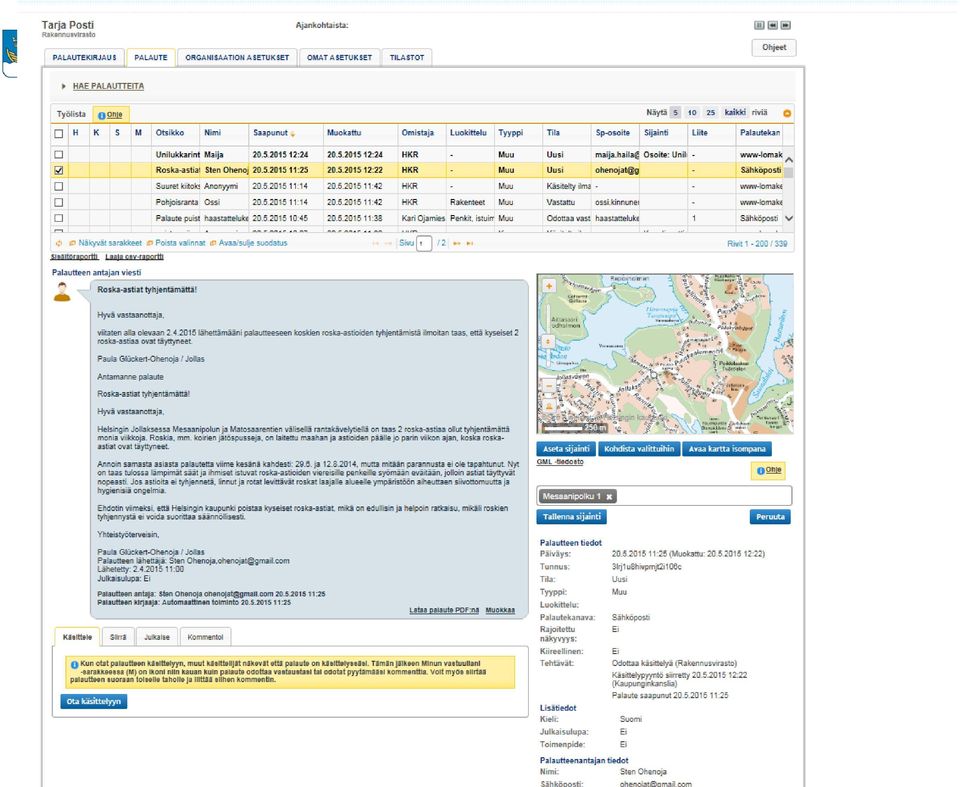Open the Palautekirjaus tab
The image size is (960, 787).
(84, 58)
